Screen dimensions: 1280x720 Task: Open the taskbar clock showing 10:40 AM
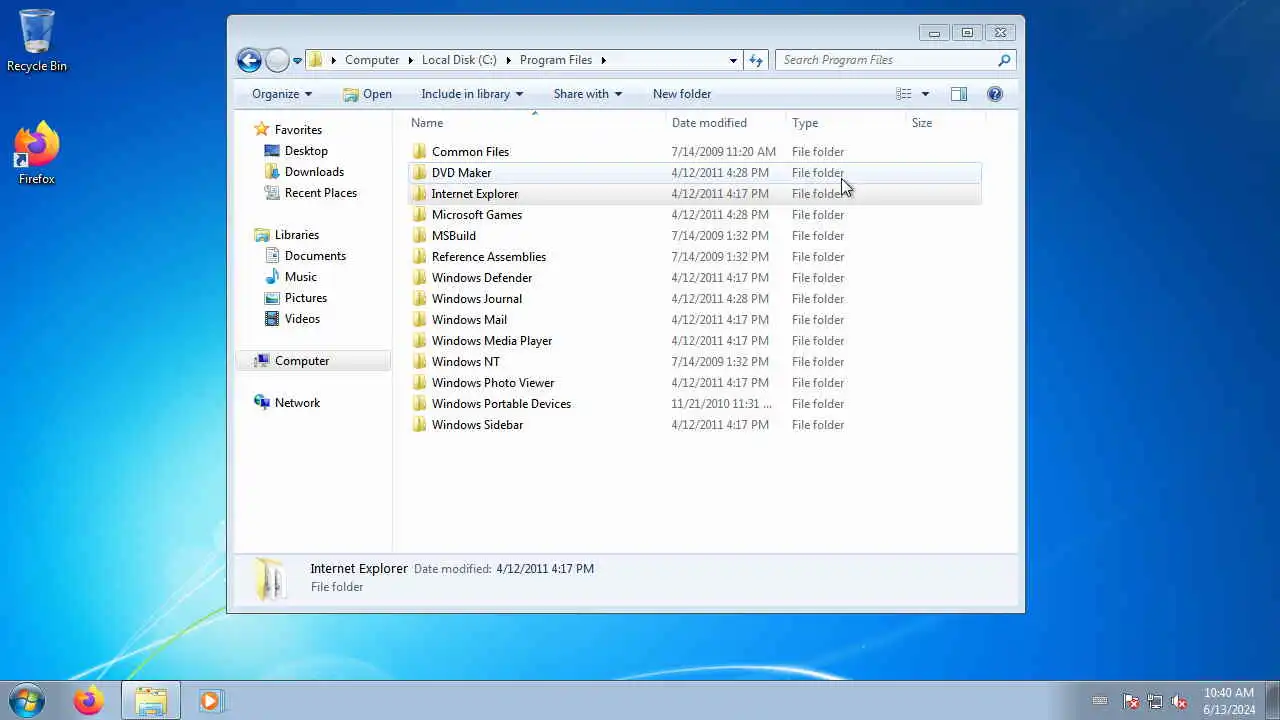tap(1229, 701)
